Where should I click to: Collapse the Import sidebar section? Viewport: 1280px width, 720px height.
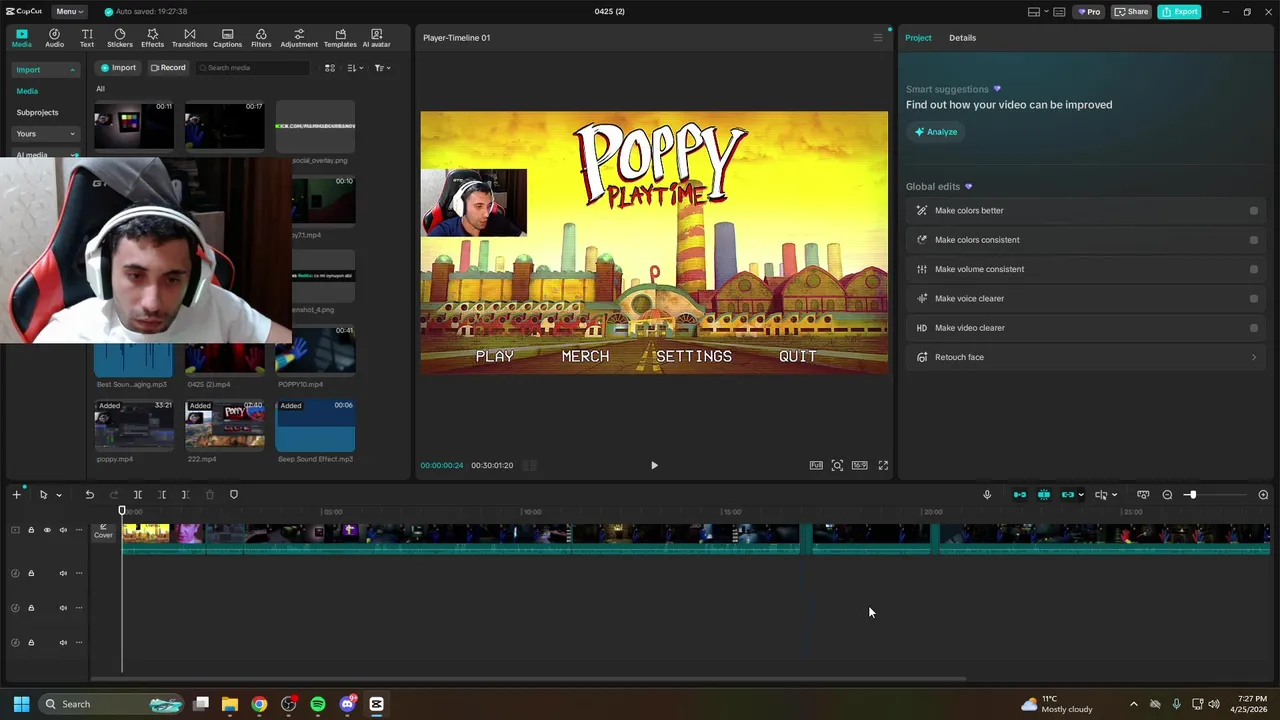pyautogui.click(x=72, y=70)
